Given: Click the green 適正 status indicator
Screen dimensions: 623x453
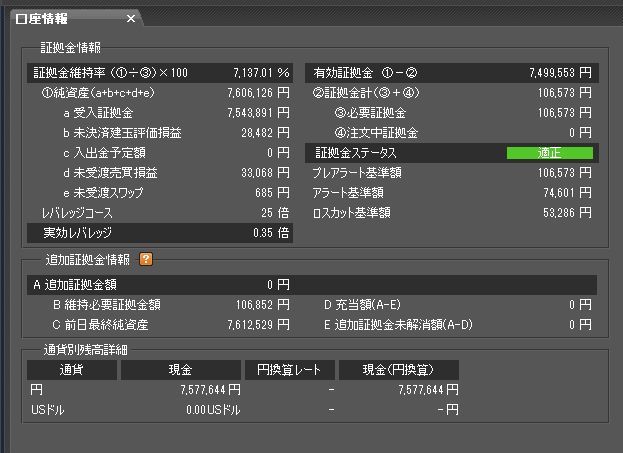Looking at the screenshot, I should point(549,153).
